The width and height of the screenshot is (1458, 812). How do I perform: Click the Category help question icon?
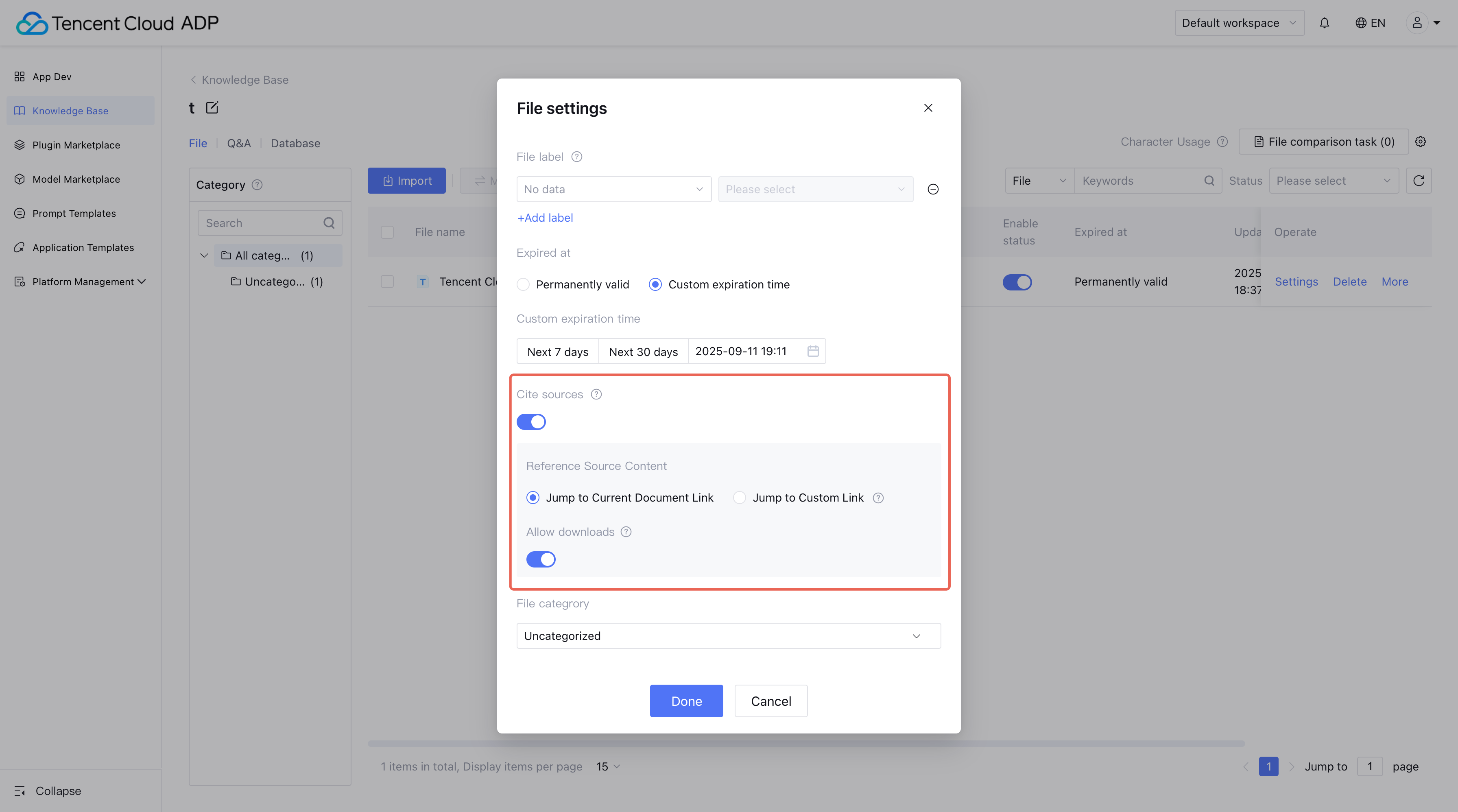tap(257, 184)
